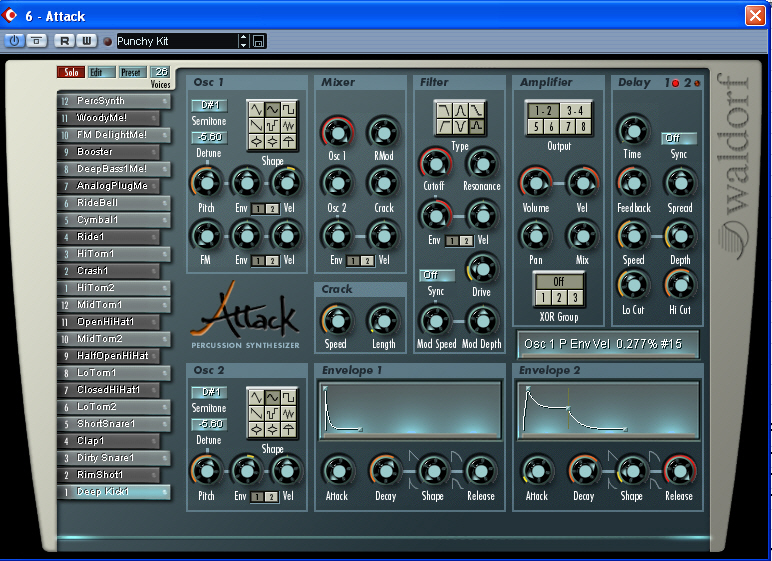Select the square waveform in Osc 2 Shape

(289, 397)
